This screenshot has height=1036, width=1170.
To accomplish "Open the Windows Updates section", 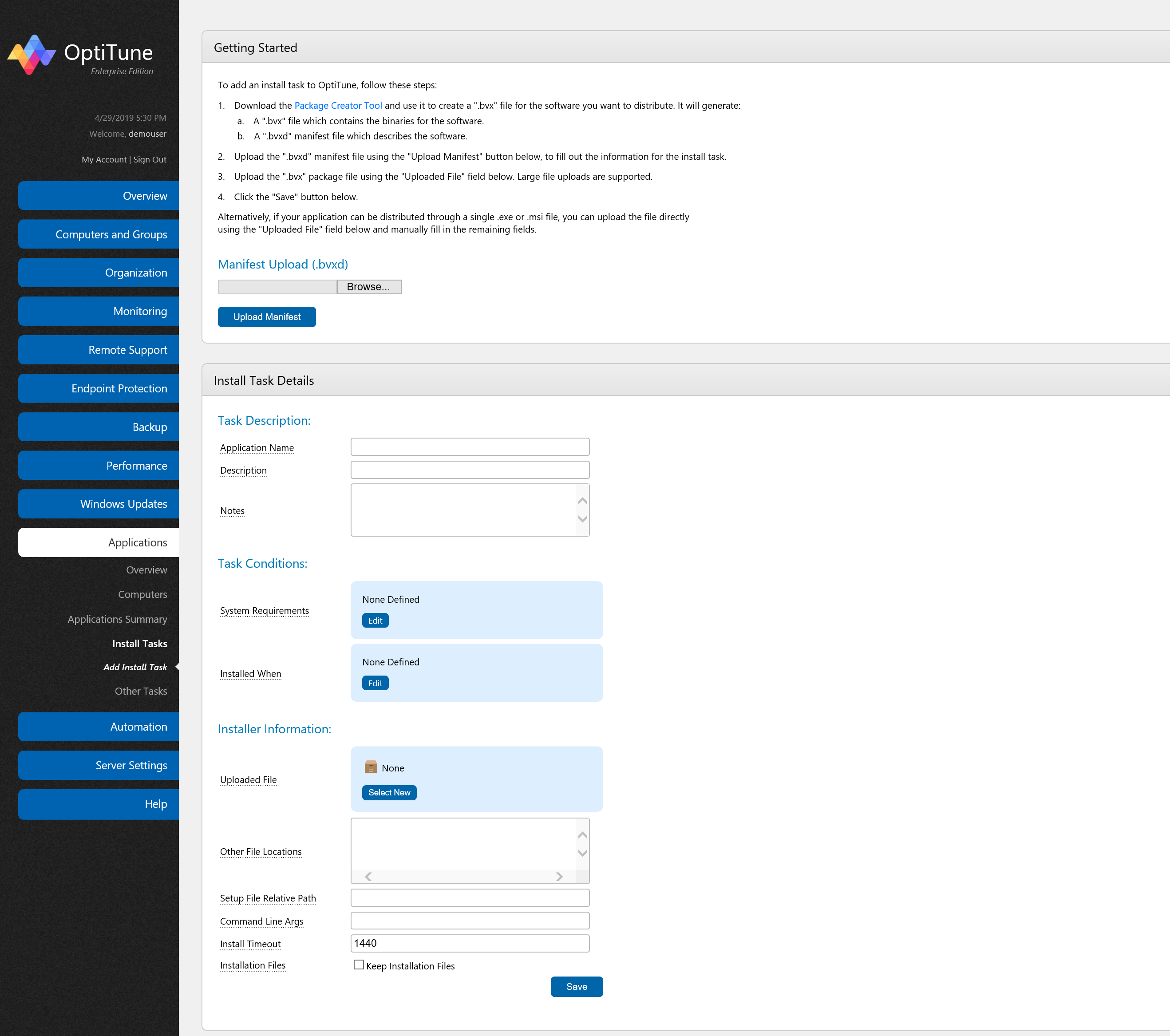I will [123, 504].
